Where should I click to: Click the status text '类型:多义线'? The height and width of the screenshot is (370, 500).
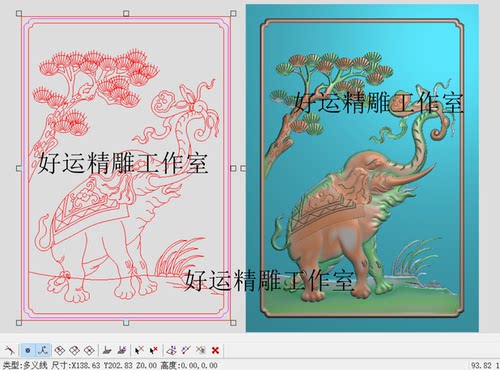[x=25, y=365]
